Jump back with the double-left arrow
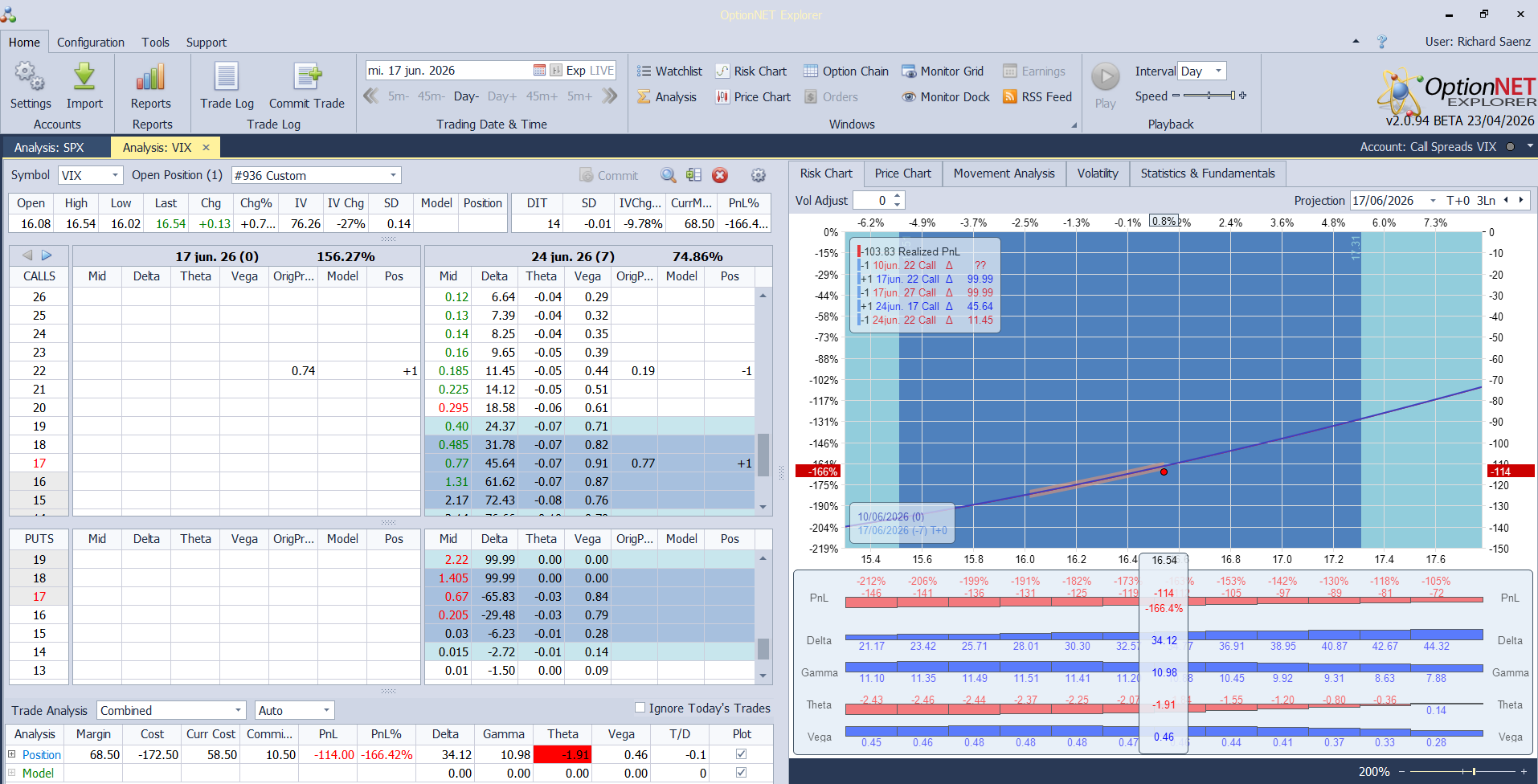Screen dimensions: 1538x784 point(371,96)
